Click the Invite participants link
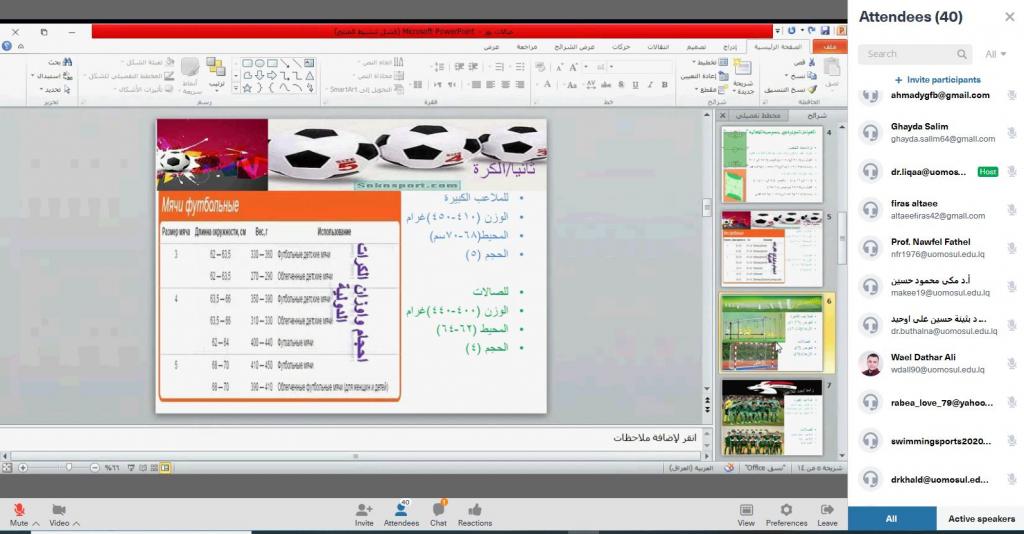Viewport: 1024px width, 534px height. (937, 79)
